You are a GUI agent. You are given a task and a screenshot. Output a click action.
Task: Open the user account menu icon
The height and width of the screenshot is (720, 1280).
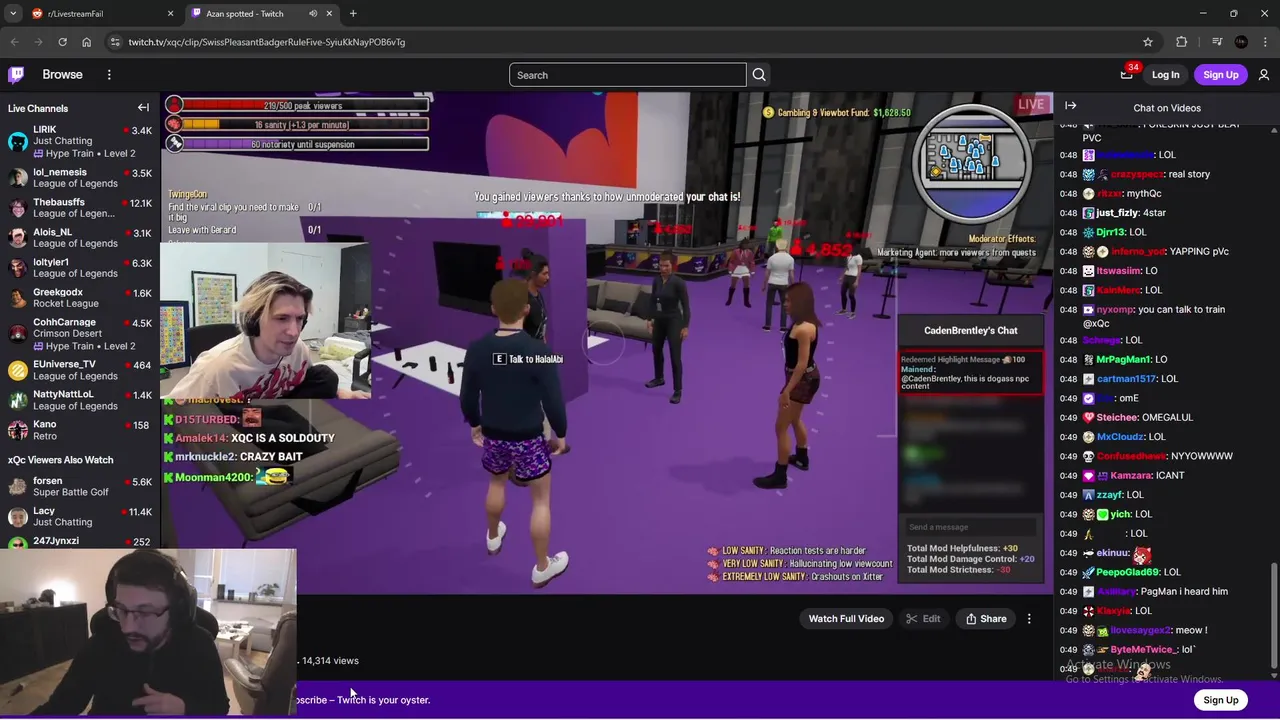1264,75
